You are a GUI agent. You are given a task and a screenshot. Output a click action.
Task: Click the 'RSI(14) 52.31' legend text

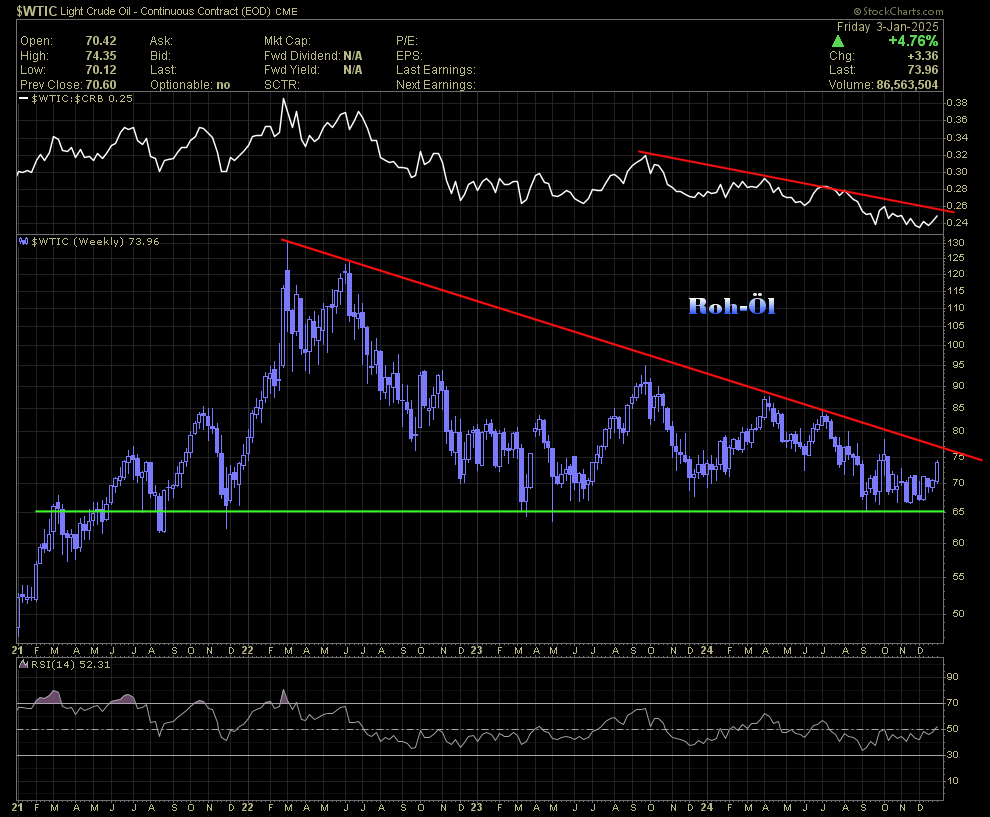(71, 664)
